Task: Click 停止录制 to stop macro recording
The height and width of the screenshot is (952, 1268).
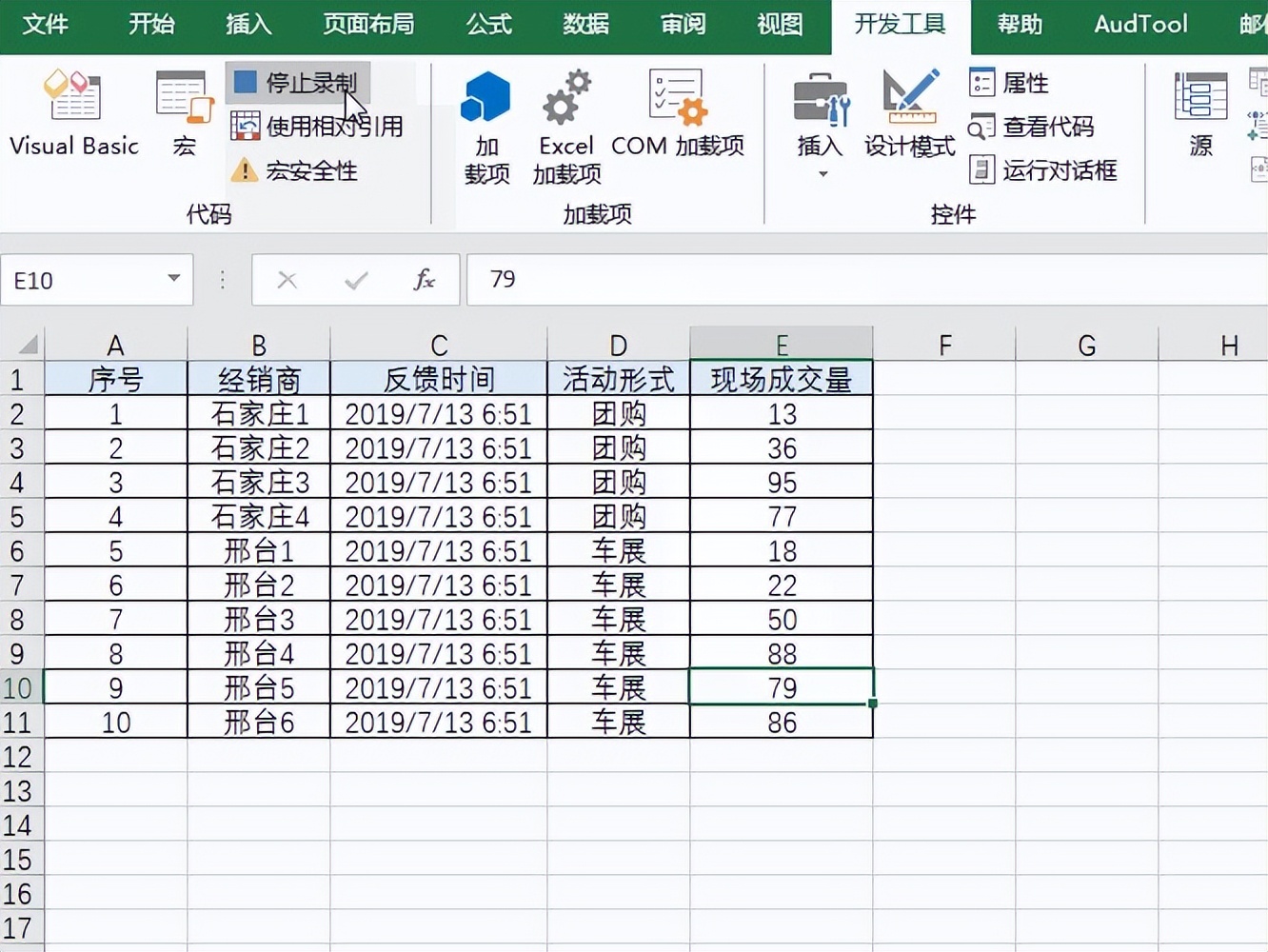Action: click(295, 83)
